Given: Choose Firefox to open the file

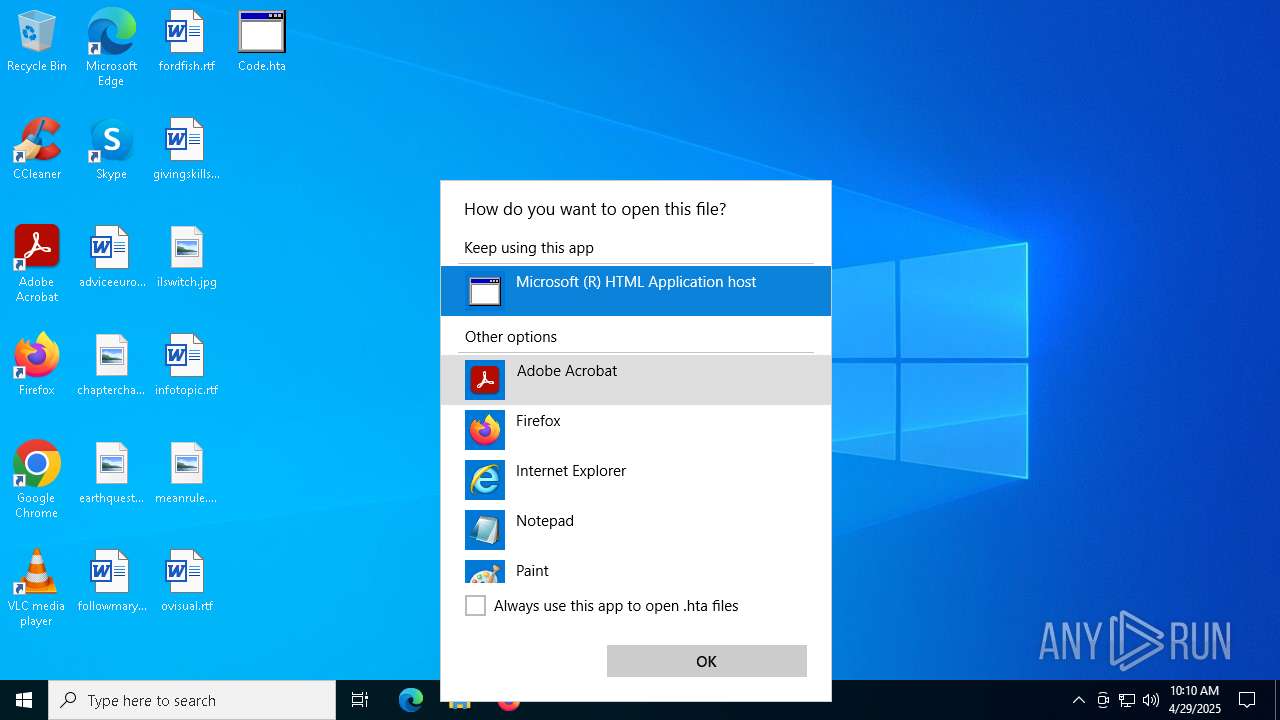Looking at the screenshot, I should [636, 430].
